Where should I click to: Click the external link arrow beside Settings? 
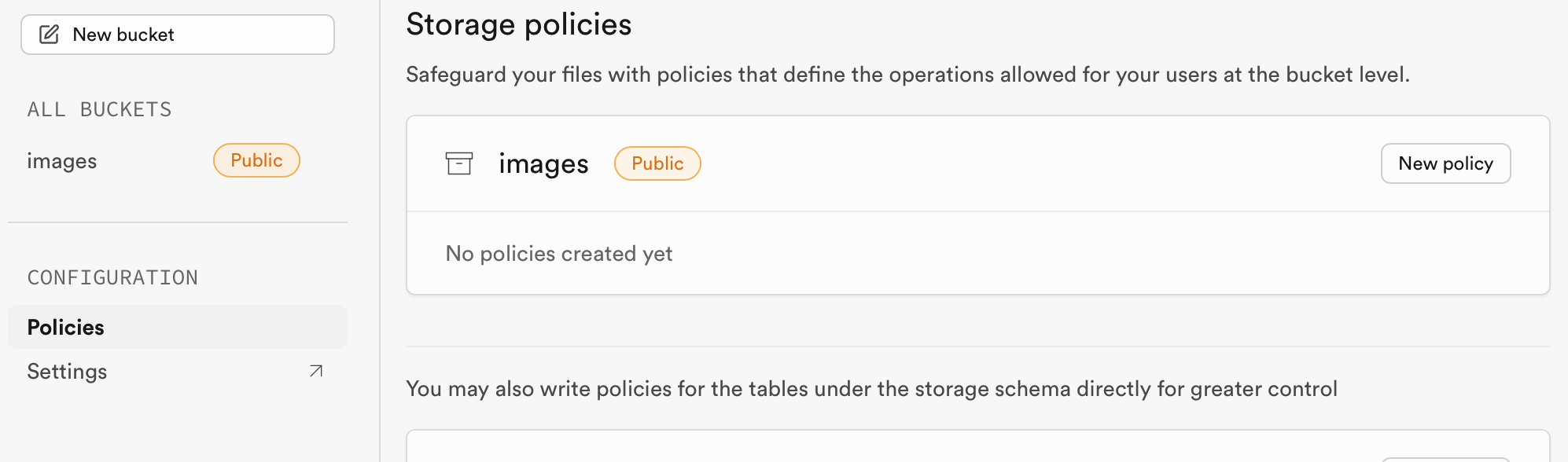[316, 371]
